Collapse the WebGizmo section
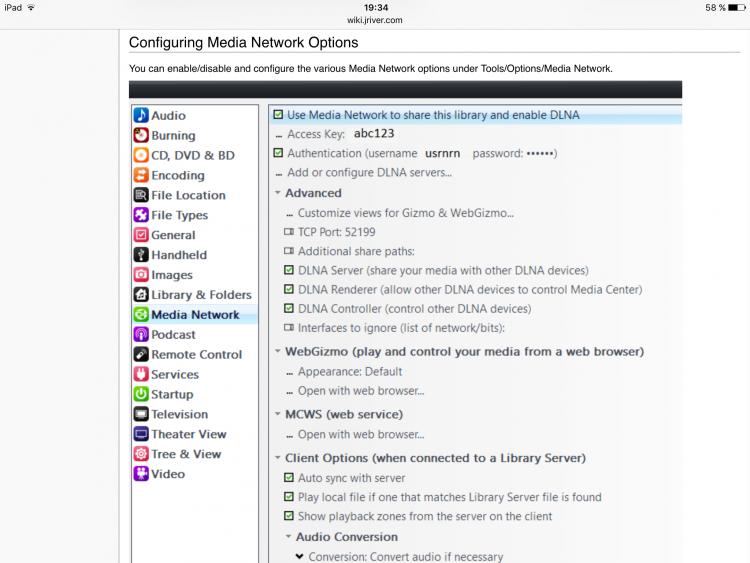The width and height of the screenshot is (750, 563). click(277, 351)
